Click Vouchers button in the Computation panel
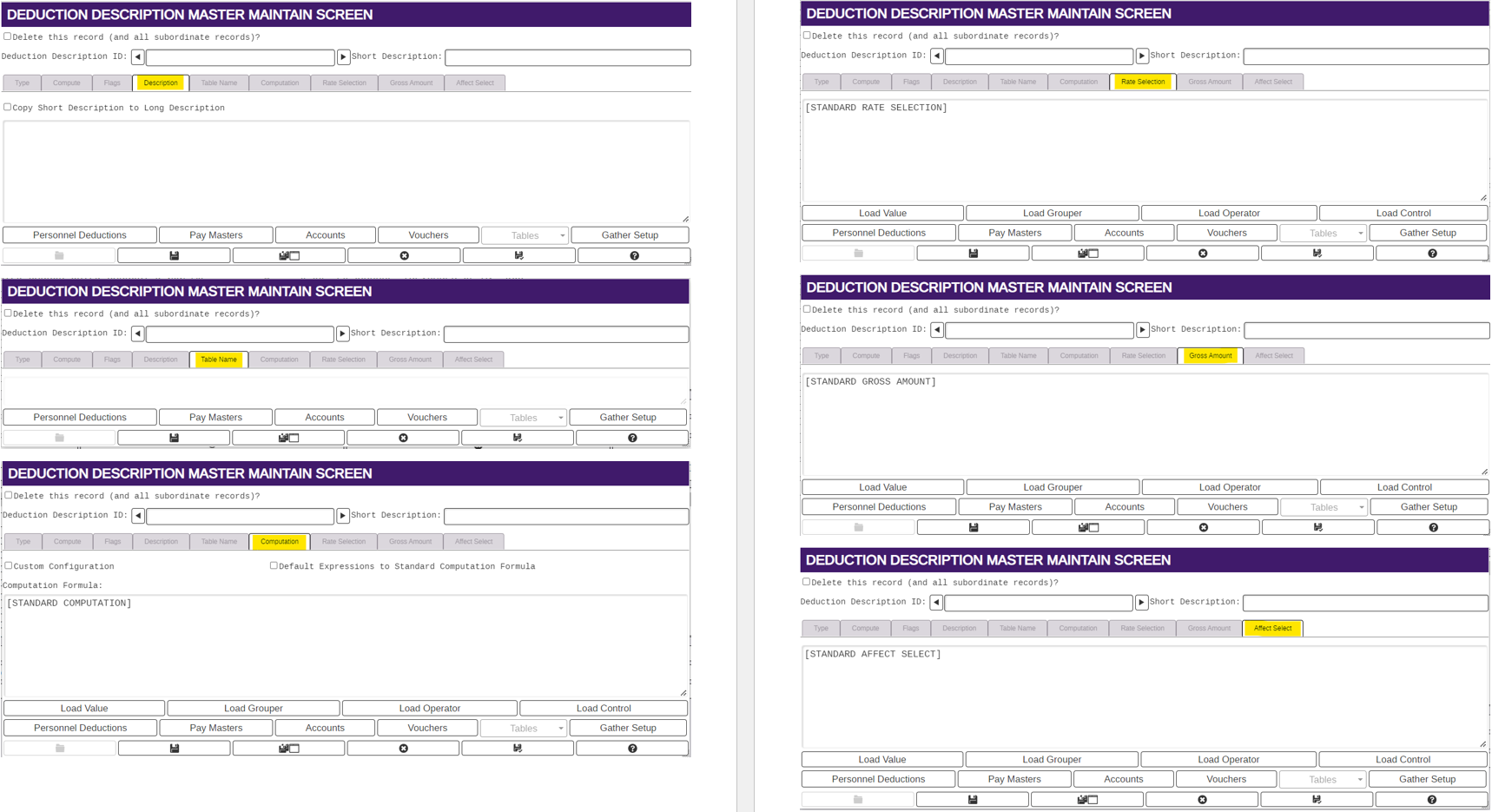The height and width of the screenshot is (812, 1492). click(427, 728)
